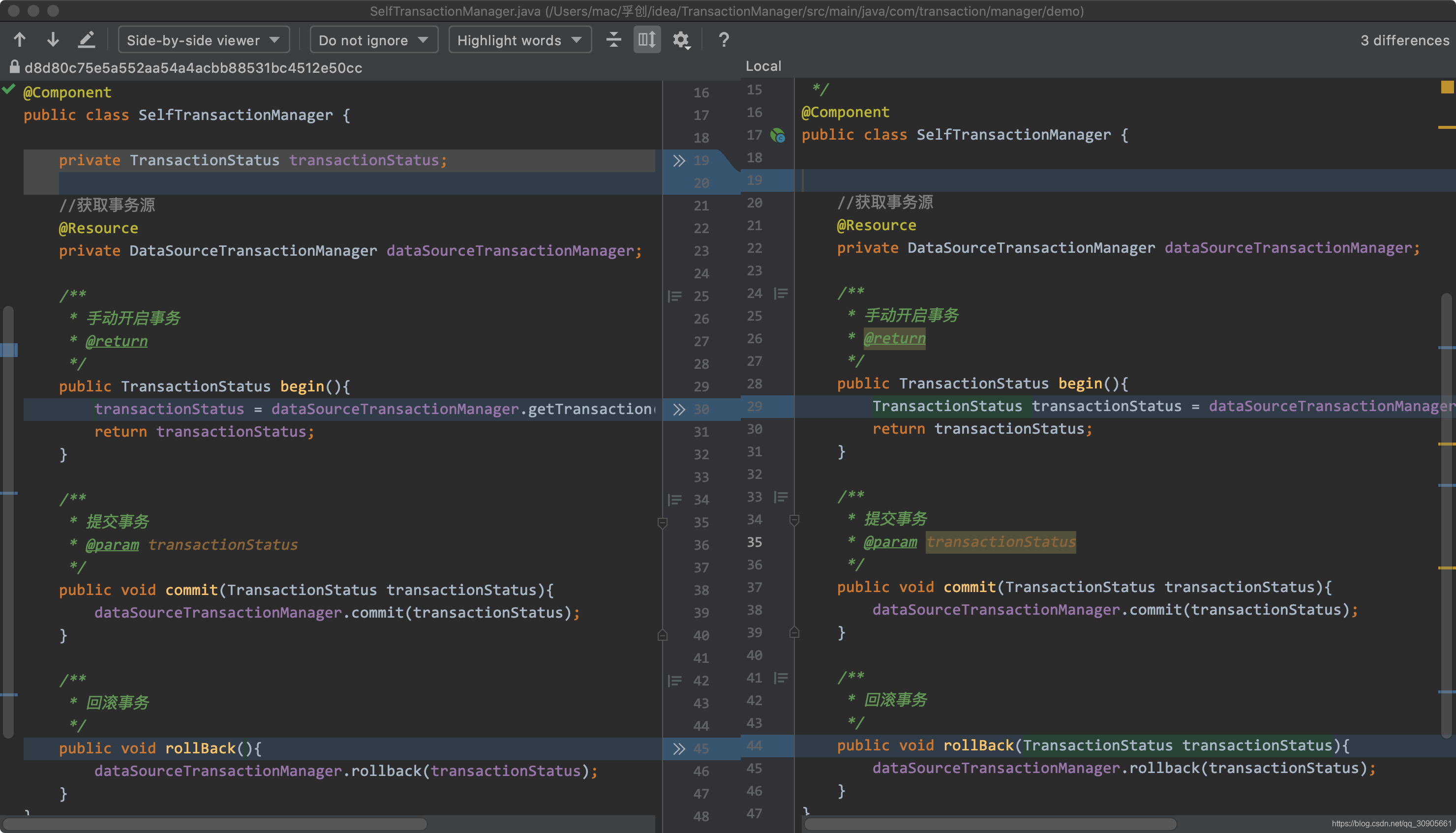Image resolution: width=1456 pixels, height=833 pixels.
Task: Toggle synchronize scrolling button
Action: [647, 40]
